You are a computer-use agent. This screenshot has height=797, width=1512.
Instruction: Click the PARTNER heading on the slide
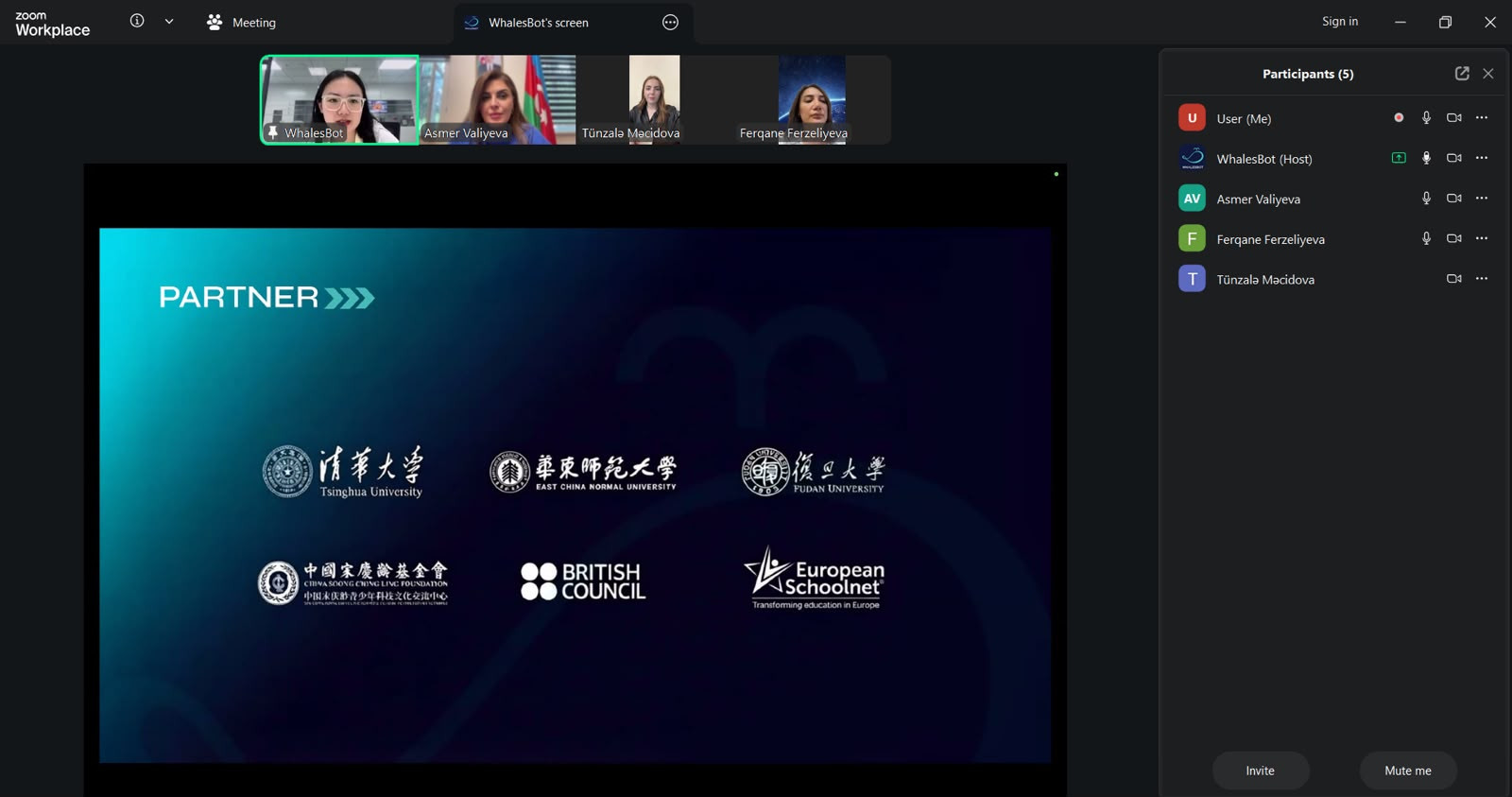coord(266,298)
